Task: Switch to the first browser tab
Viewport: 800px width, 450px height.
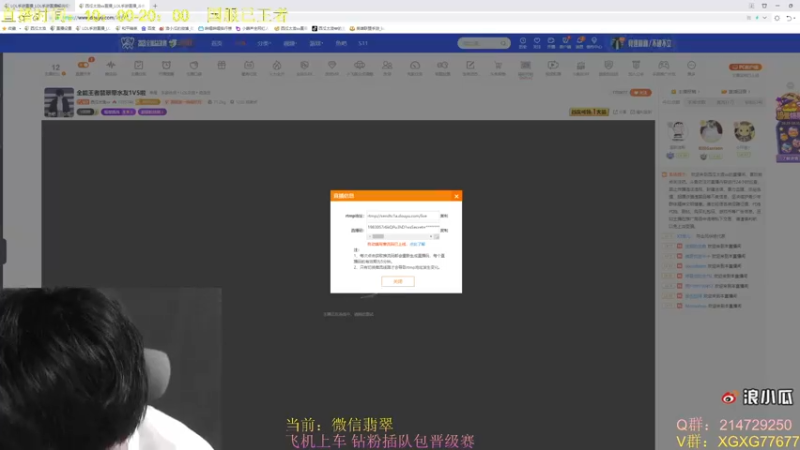Action: coord(37,6)
